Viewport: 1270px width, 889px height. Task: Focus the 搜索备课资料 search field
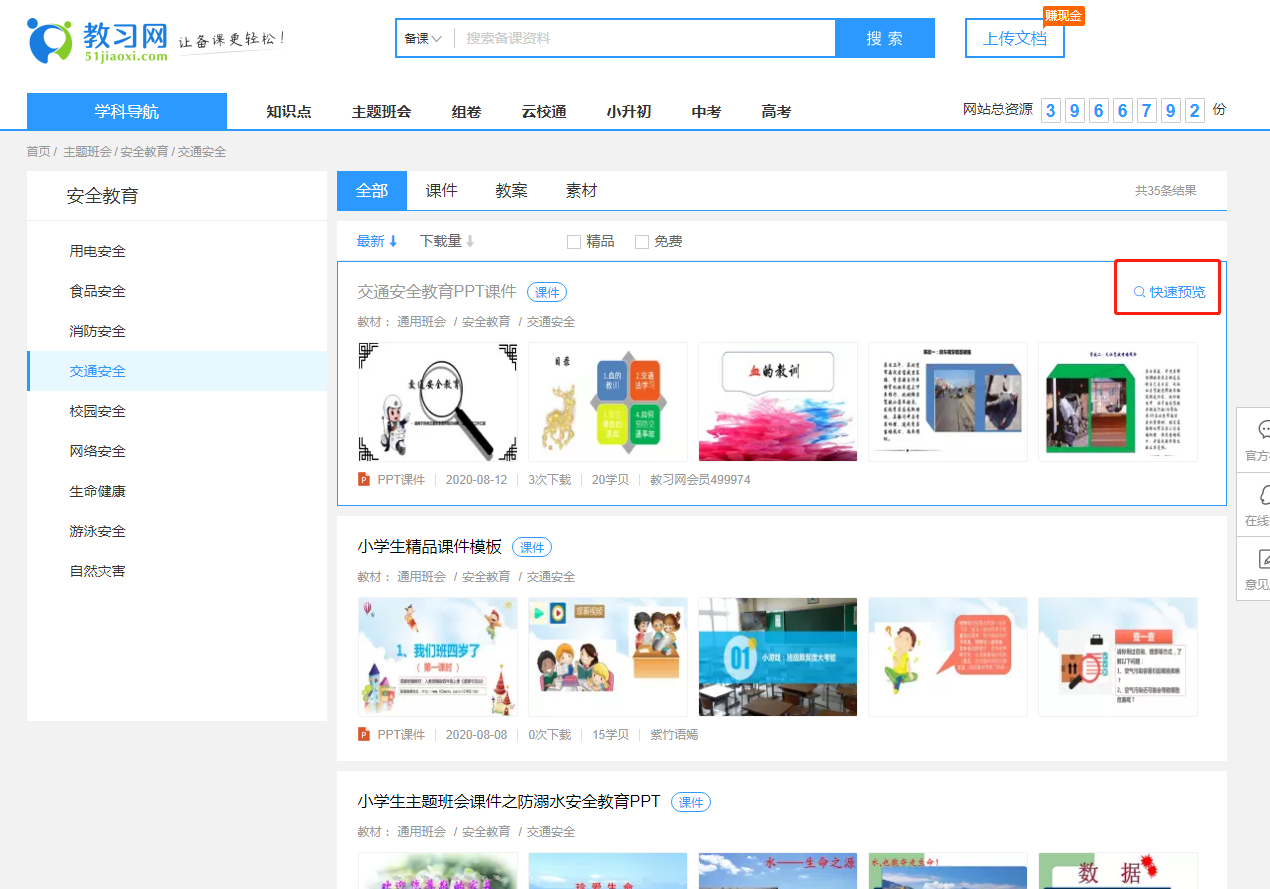pyautogui.click(x=645, y=38)
